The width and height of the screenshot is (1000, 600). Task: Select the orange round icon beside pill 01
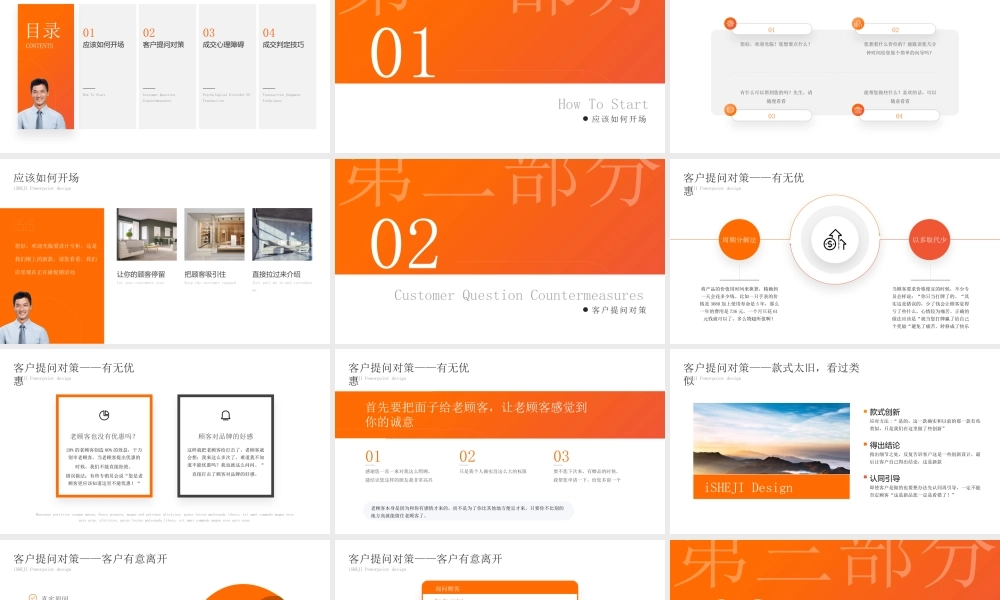click(730, 24)
